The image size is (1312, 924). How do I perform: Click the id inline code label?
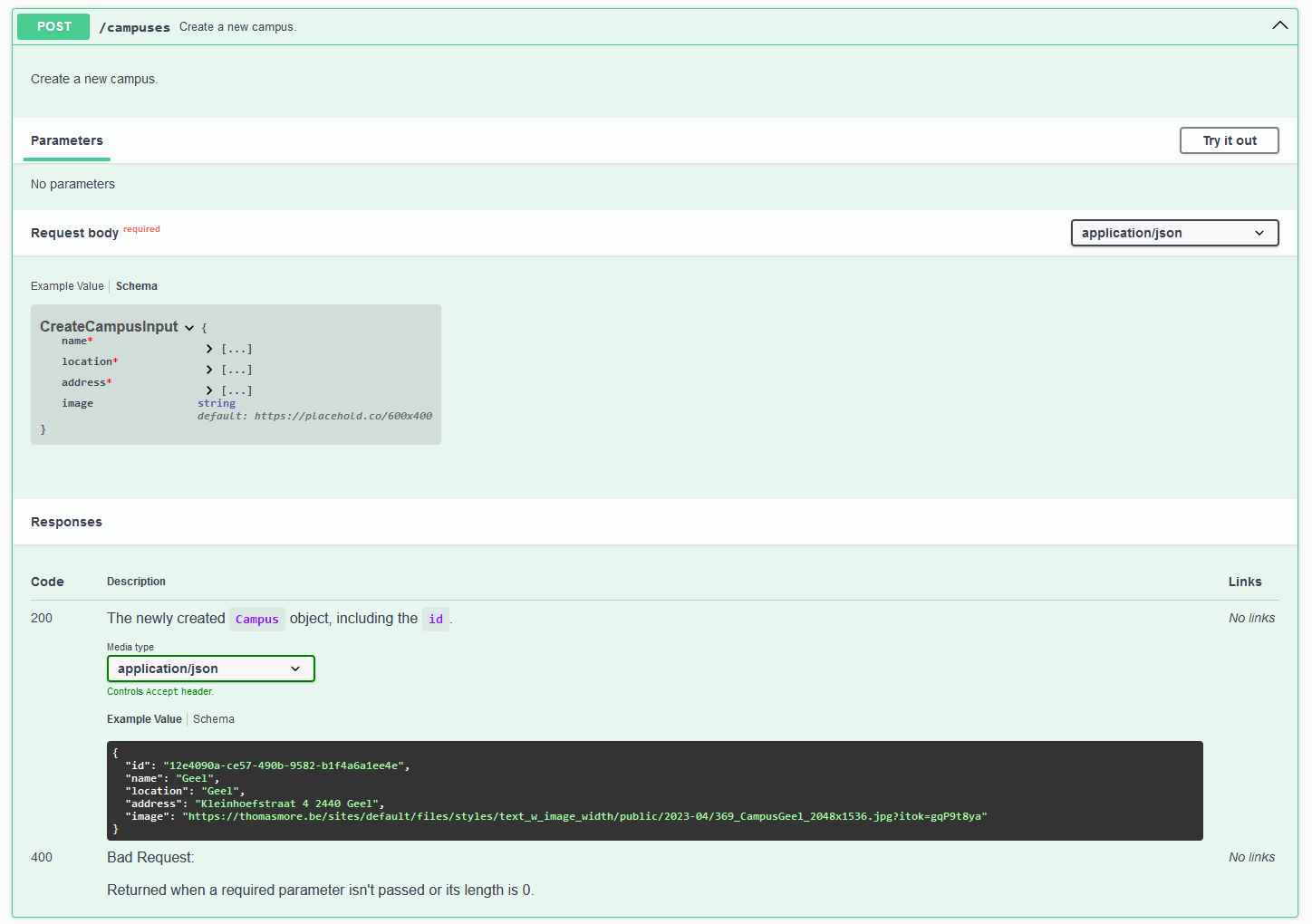436,619
